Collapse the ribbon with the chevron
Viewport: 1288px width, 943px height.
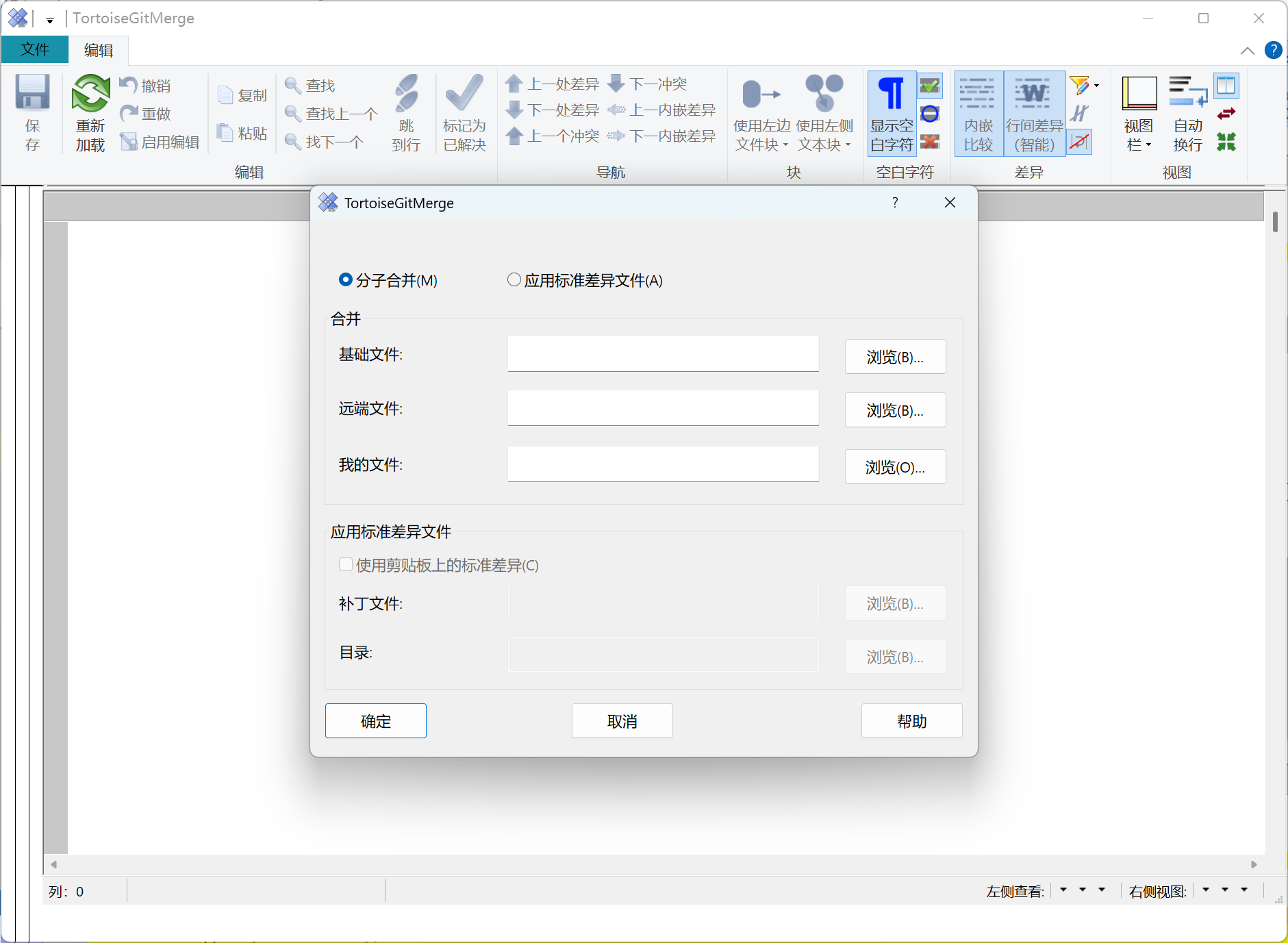click(1248, 51)
